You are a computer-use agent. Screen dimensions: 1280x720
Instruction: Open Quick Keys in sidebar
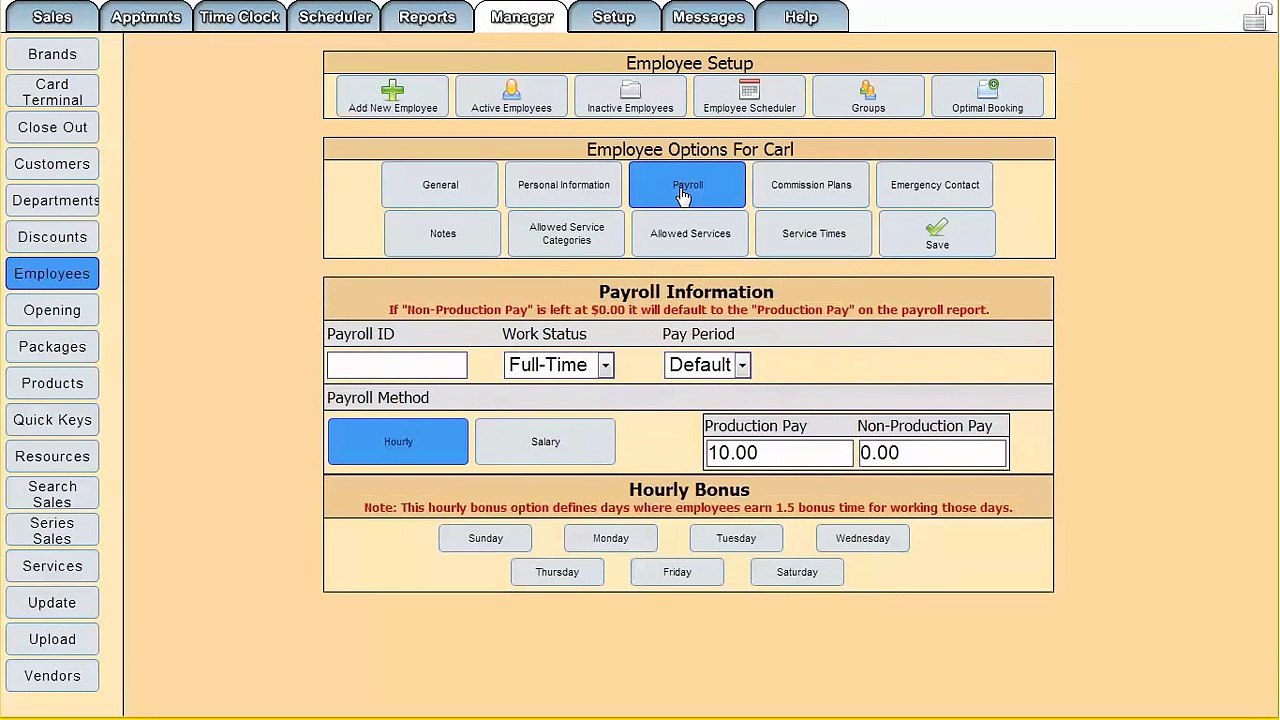click(x=52, y=420)
